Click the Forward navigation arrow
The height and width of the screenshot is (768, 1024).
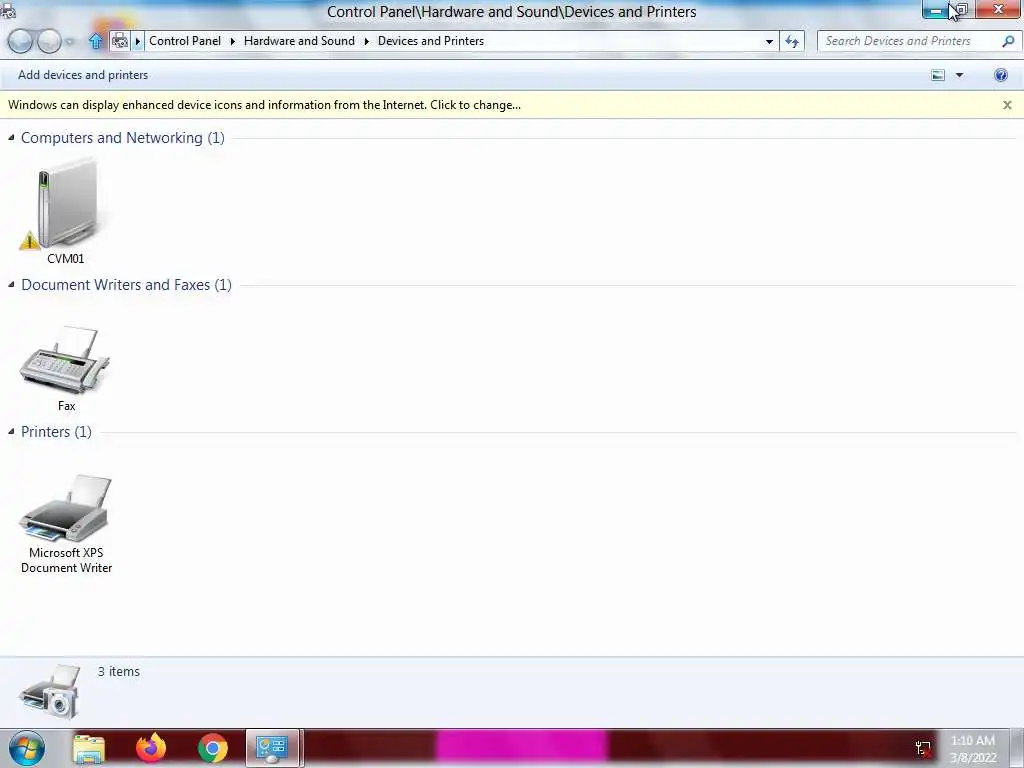[x=49, y=41]
